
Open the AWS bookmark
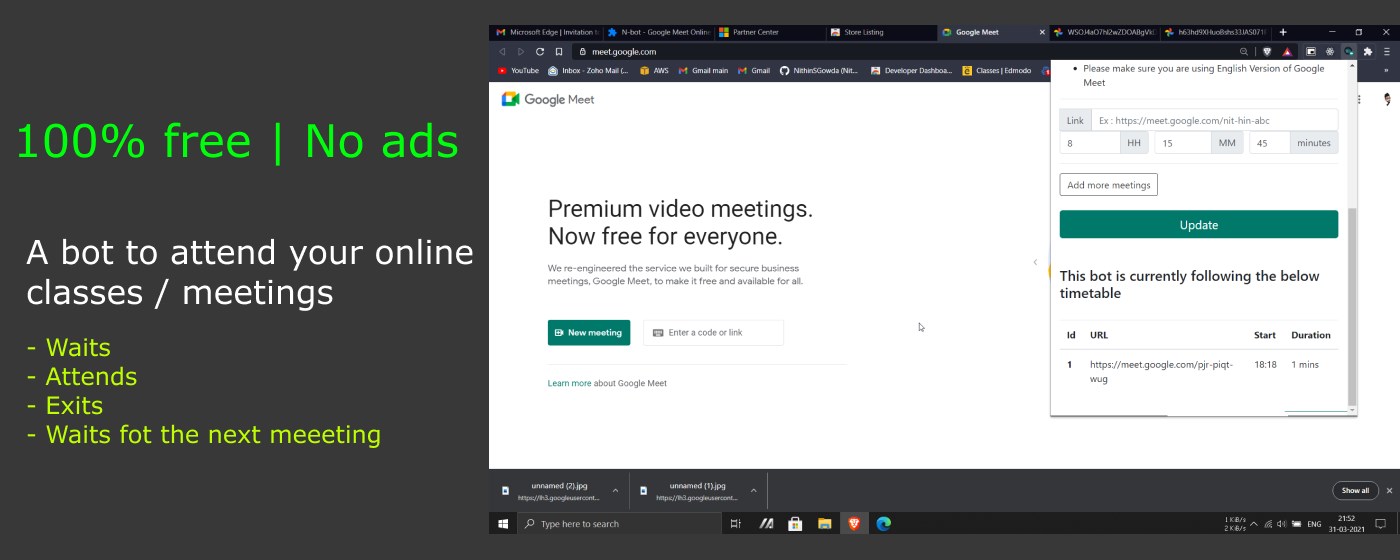pyautogui.click(x=654, y=71)
